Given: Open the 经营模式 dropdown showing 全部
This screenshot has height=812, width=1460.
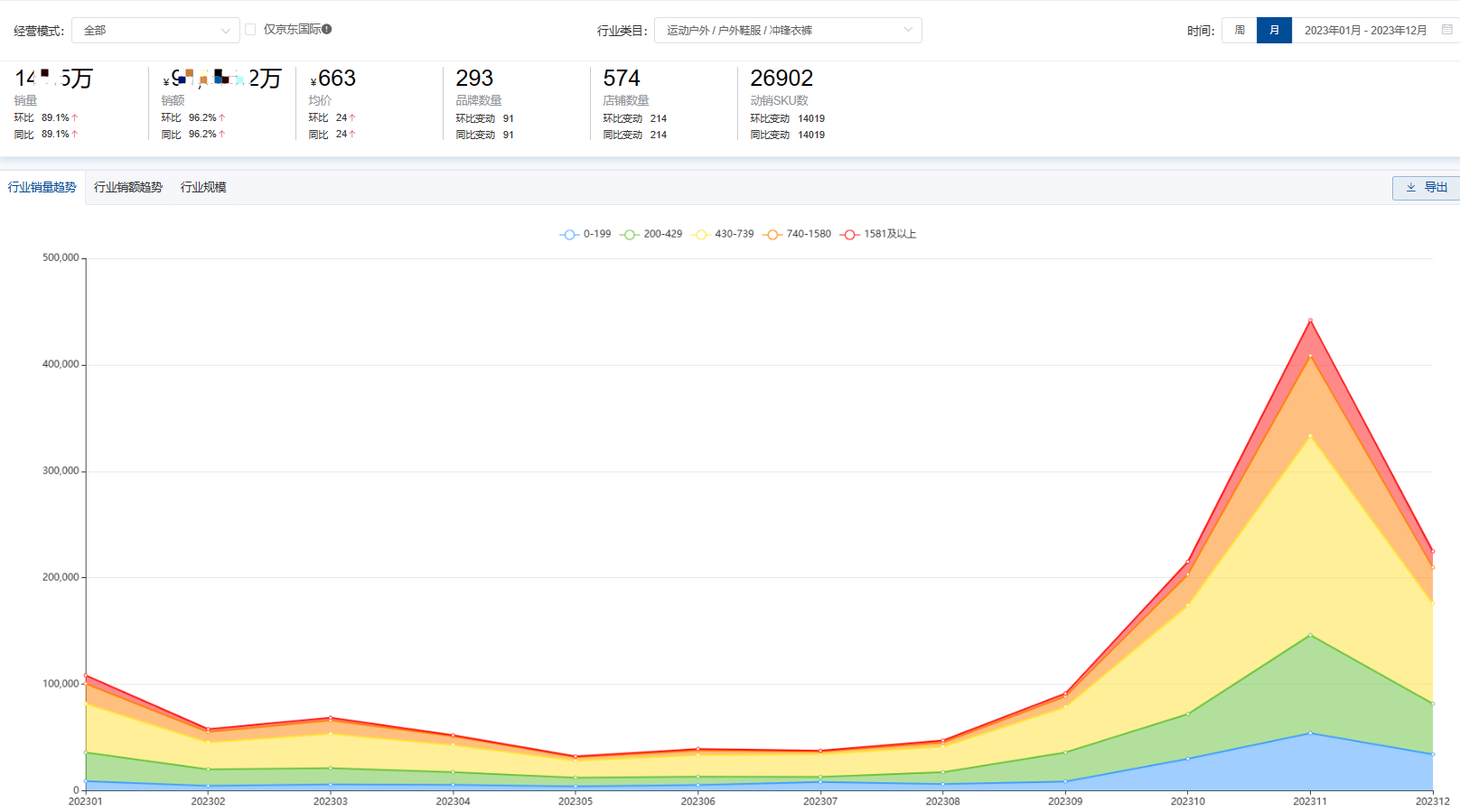Looking at the screenshot, I should (x=155, y=31).
